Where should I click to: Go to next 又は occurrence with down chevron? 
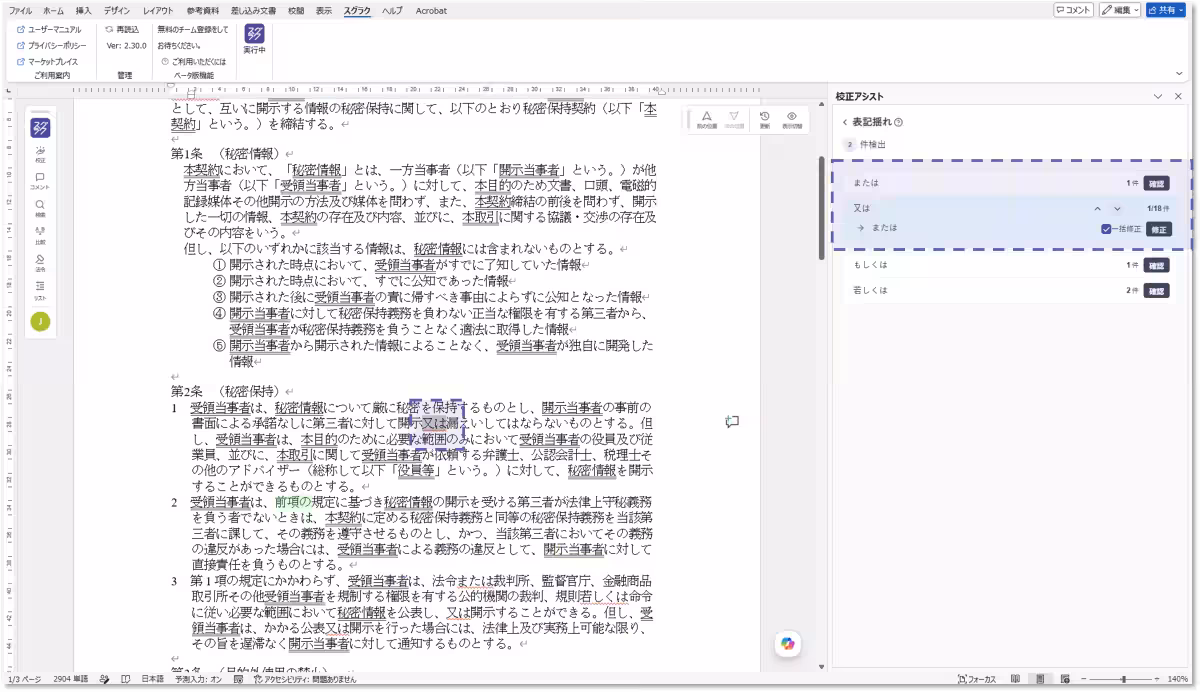tap(1116, 208)
